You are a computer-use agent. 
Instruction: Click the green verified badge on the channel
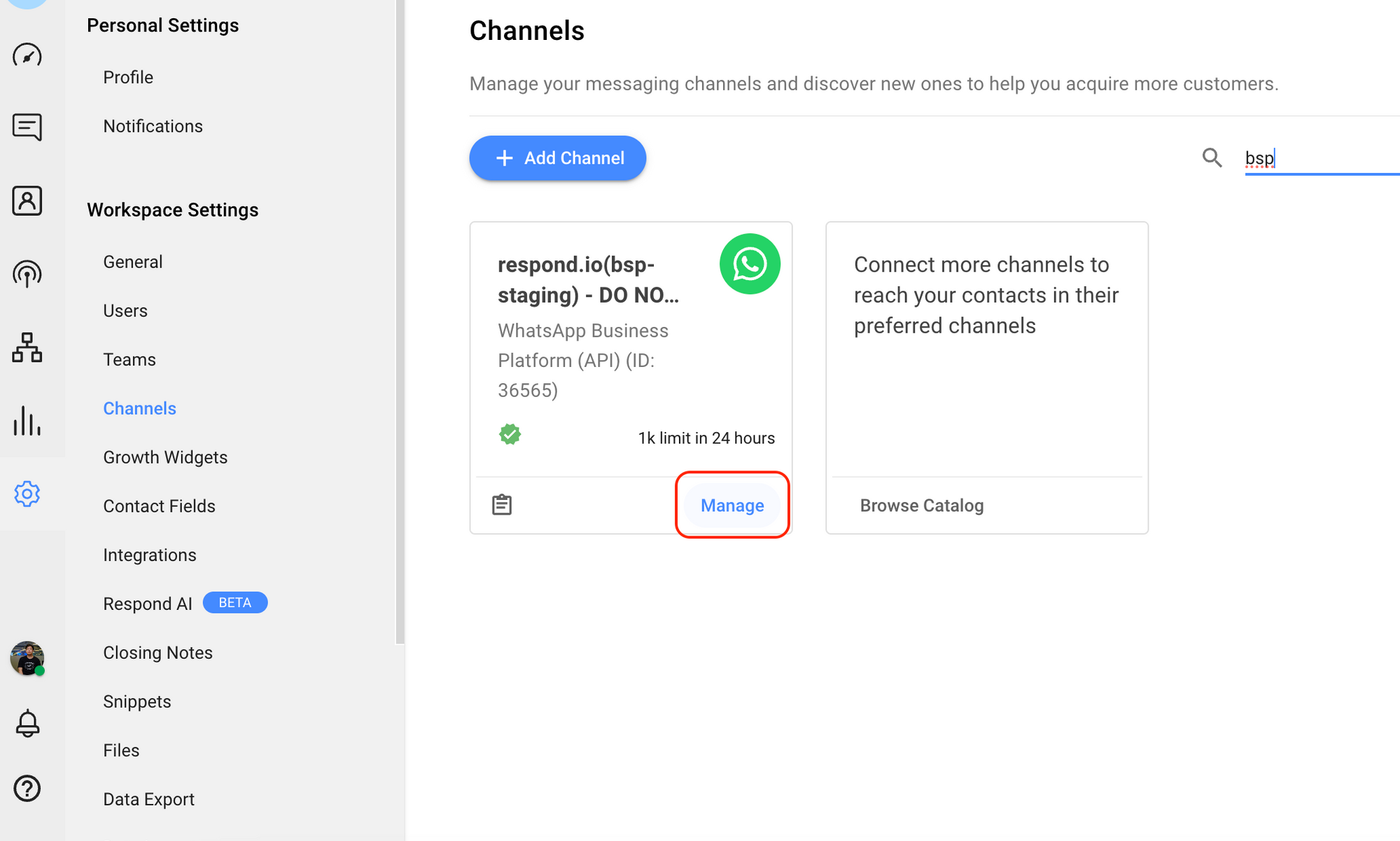tap(510, 434)
